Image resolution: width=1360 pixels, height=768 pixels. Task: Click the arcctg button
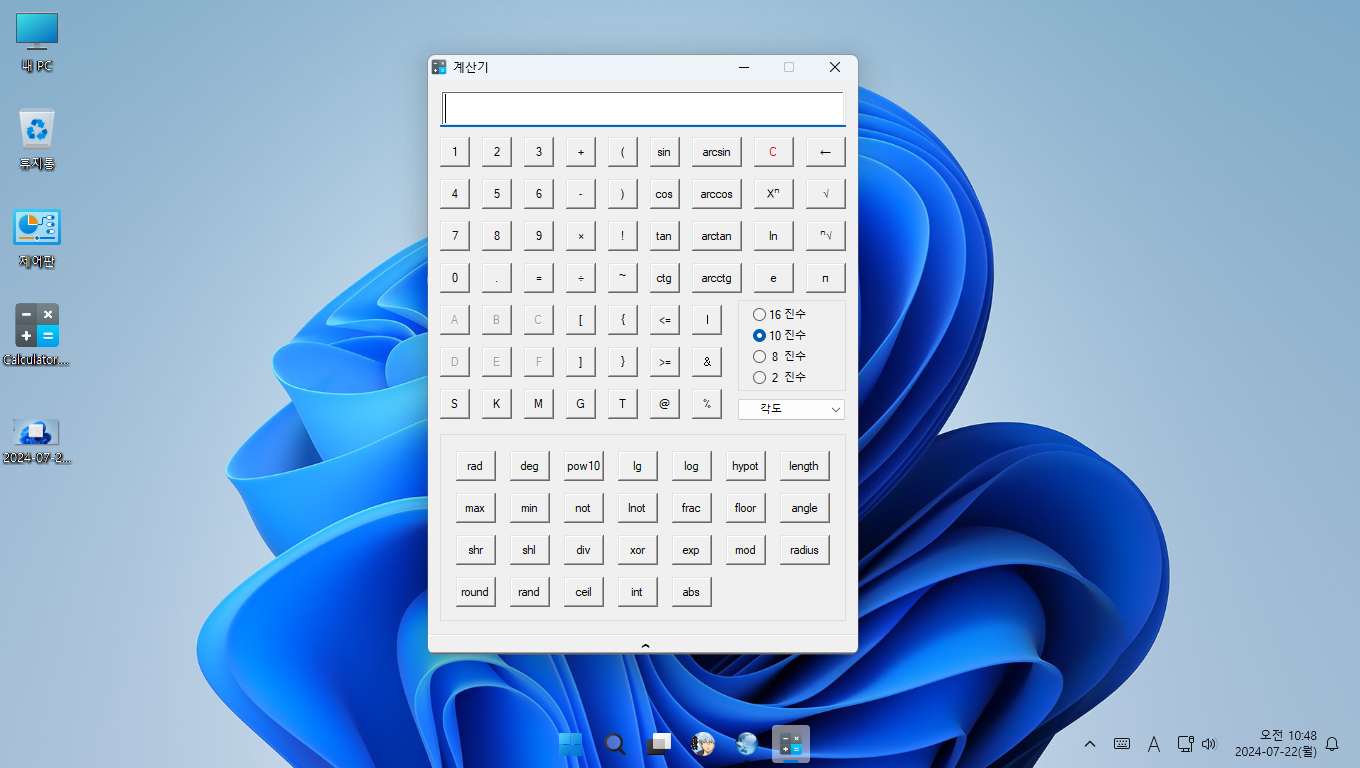[716, 278]
